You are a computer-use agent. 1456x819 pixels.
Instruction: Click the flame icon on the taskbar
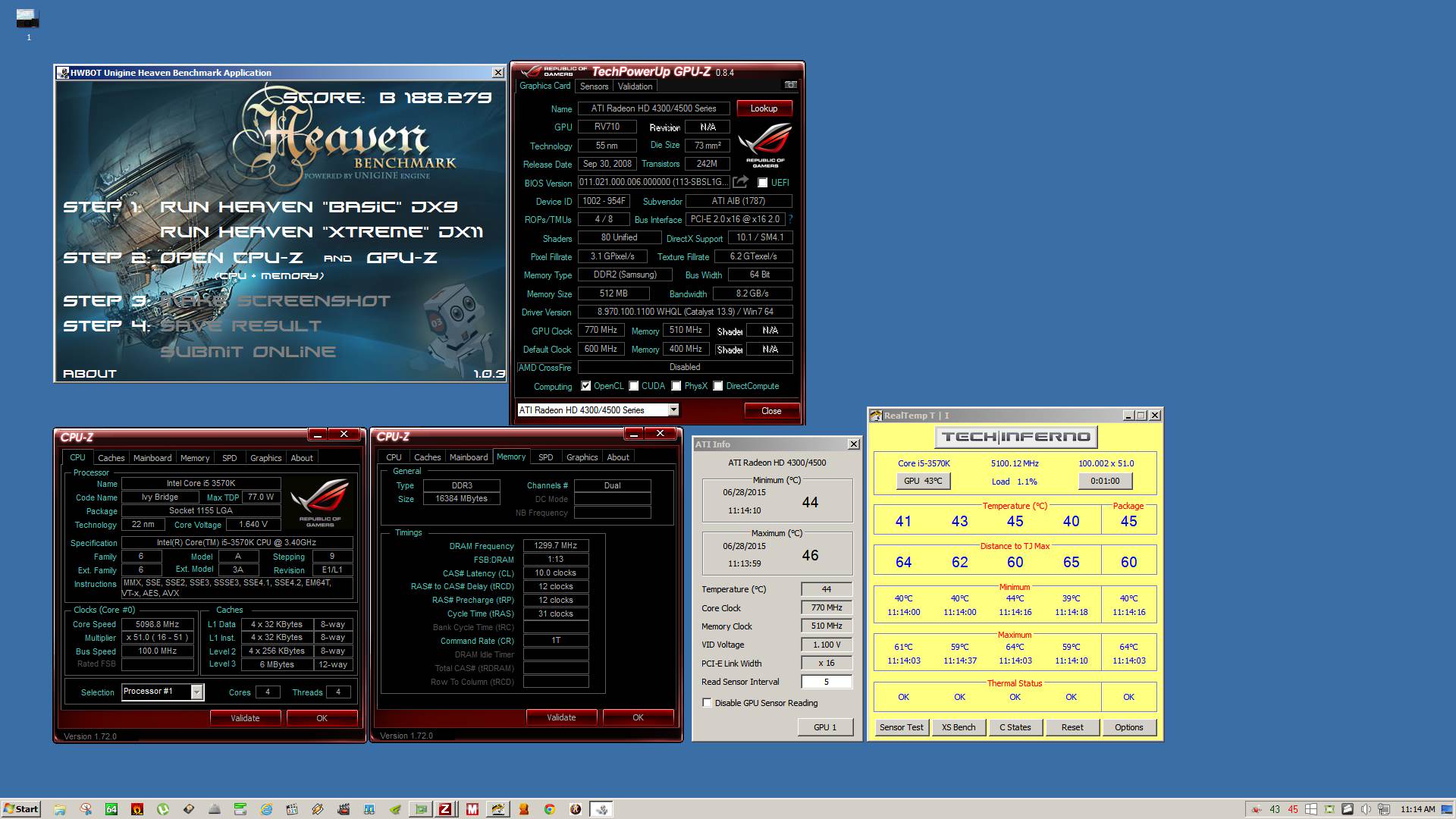pyautogui.click(x=137, y=809)
